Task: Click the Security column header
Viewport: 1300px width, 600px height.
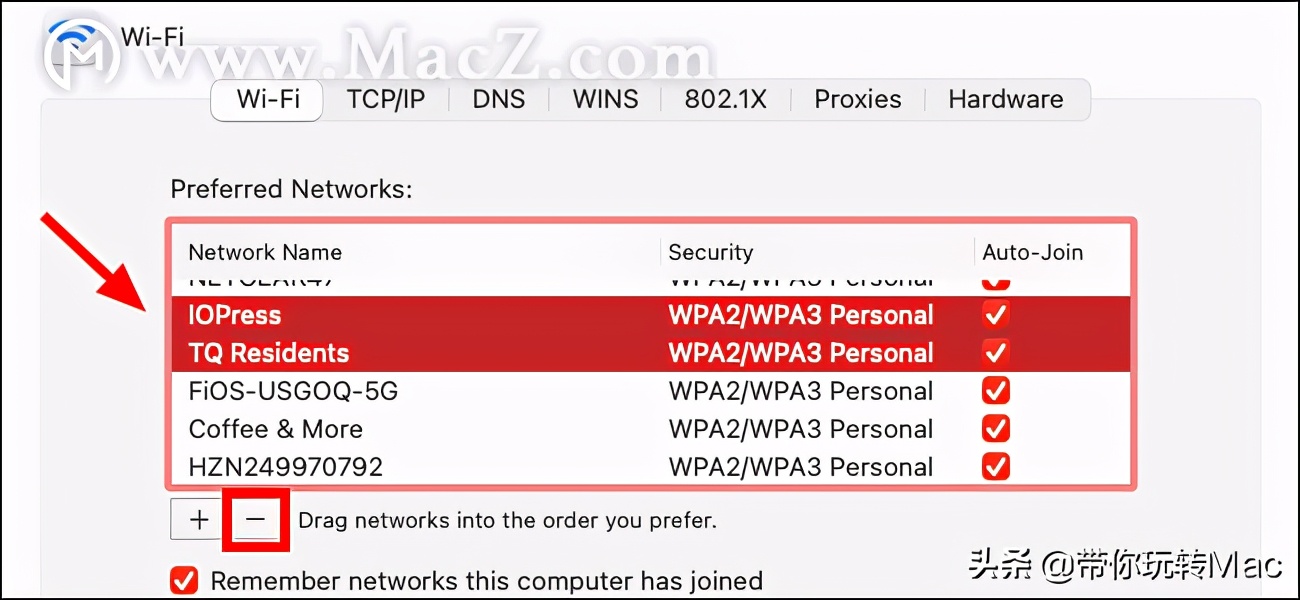Action: pyautogui.click(x=711, y=252)
